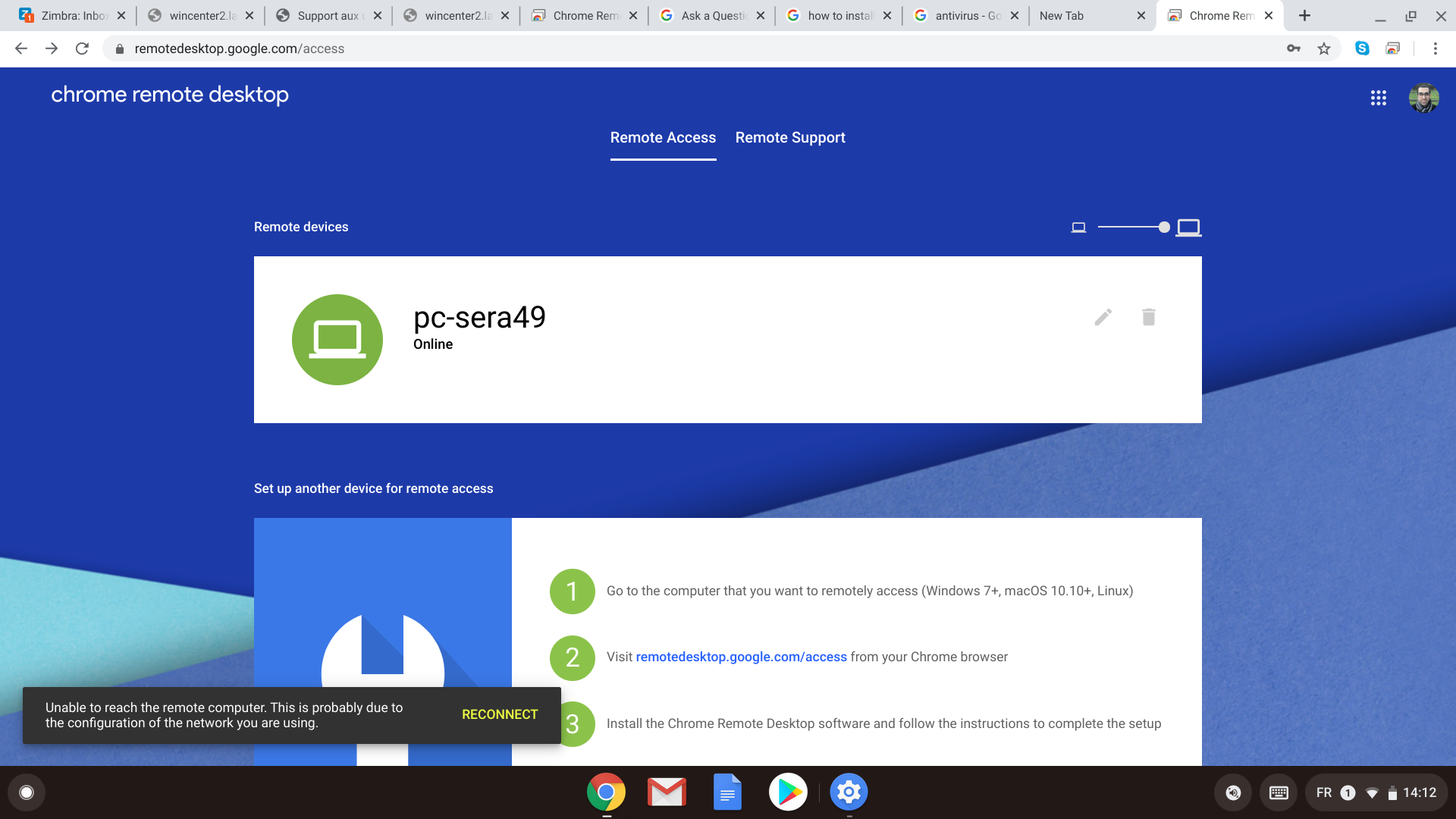Viewport: 1456px width, 819px height.
Task: Toggle network status indicator in taskbar
Action: [1370, 792]
